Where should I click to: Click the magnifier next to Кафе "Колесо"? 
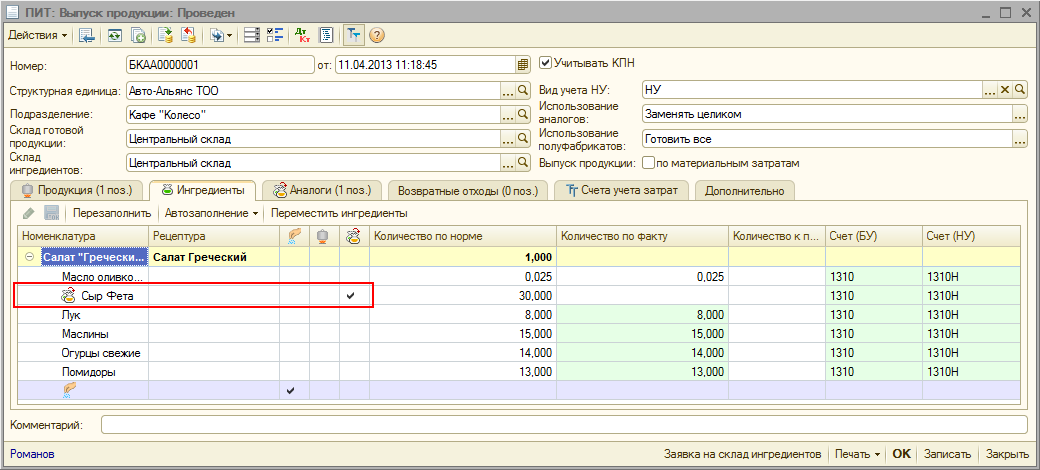[x=522, y=115]
